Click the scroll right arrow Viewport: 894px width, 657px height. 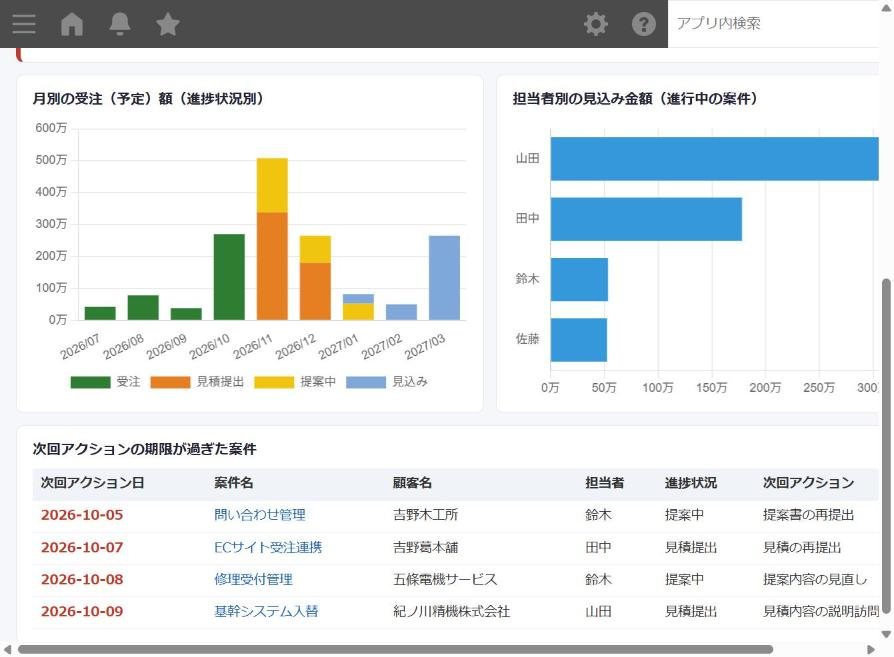coord(871,650)
